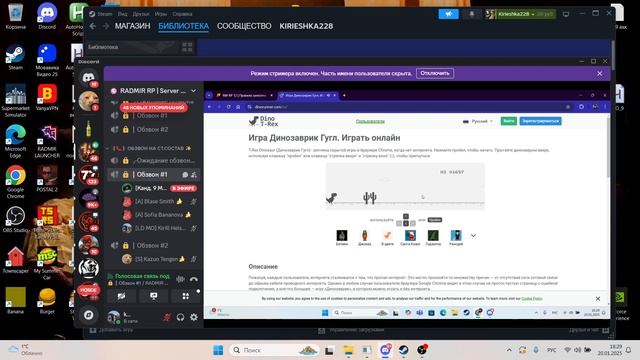
Task: Open Steam from taskbar
Action: [x=404, y=350]
